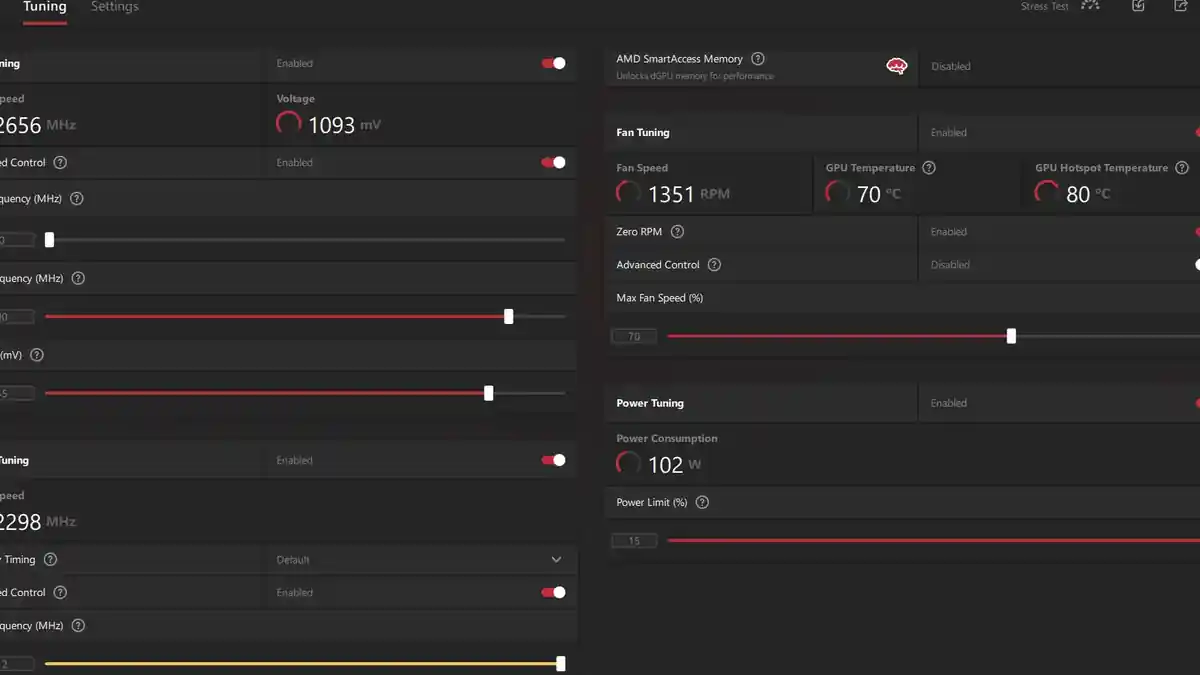This screenshot has height=675, width=1200.
Task: Switch to the Tuning tab
Action: click(x=44, y=8)
